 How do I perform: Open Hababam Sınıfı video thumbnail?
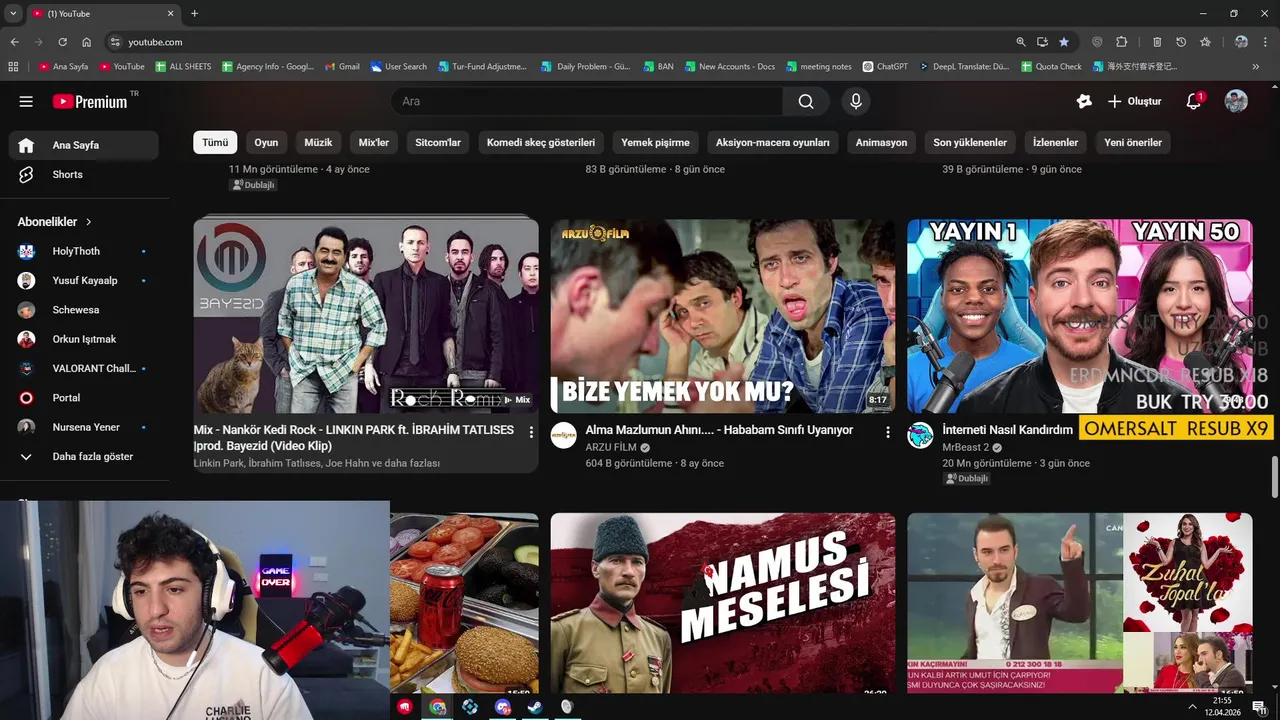(x=723, y=316)
